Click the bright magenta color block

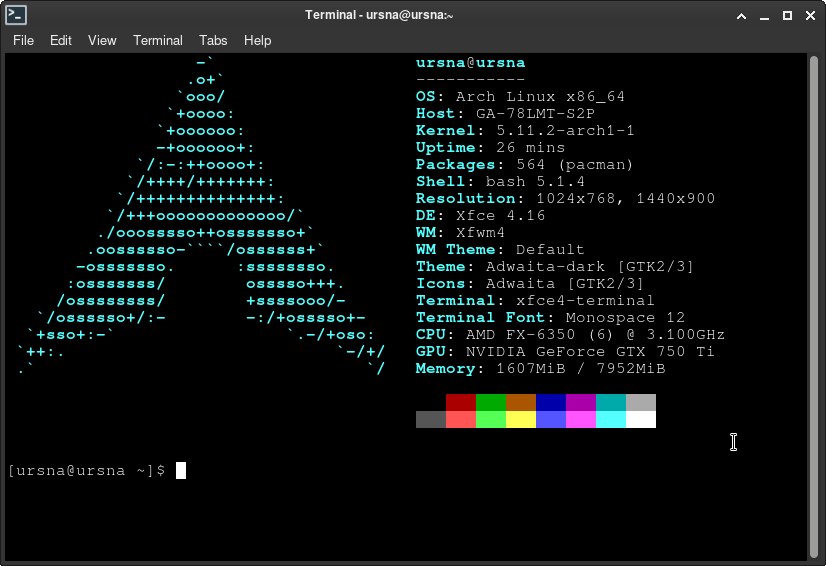pos(581,419)
